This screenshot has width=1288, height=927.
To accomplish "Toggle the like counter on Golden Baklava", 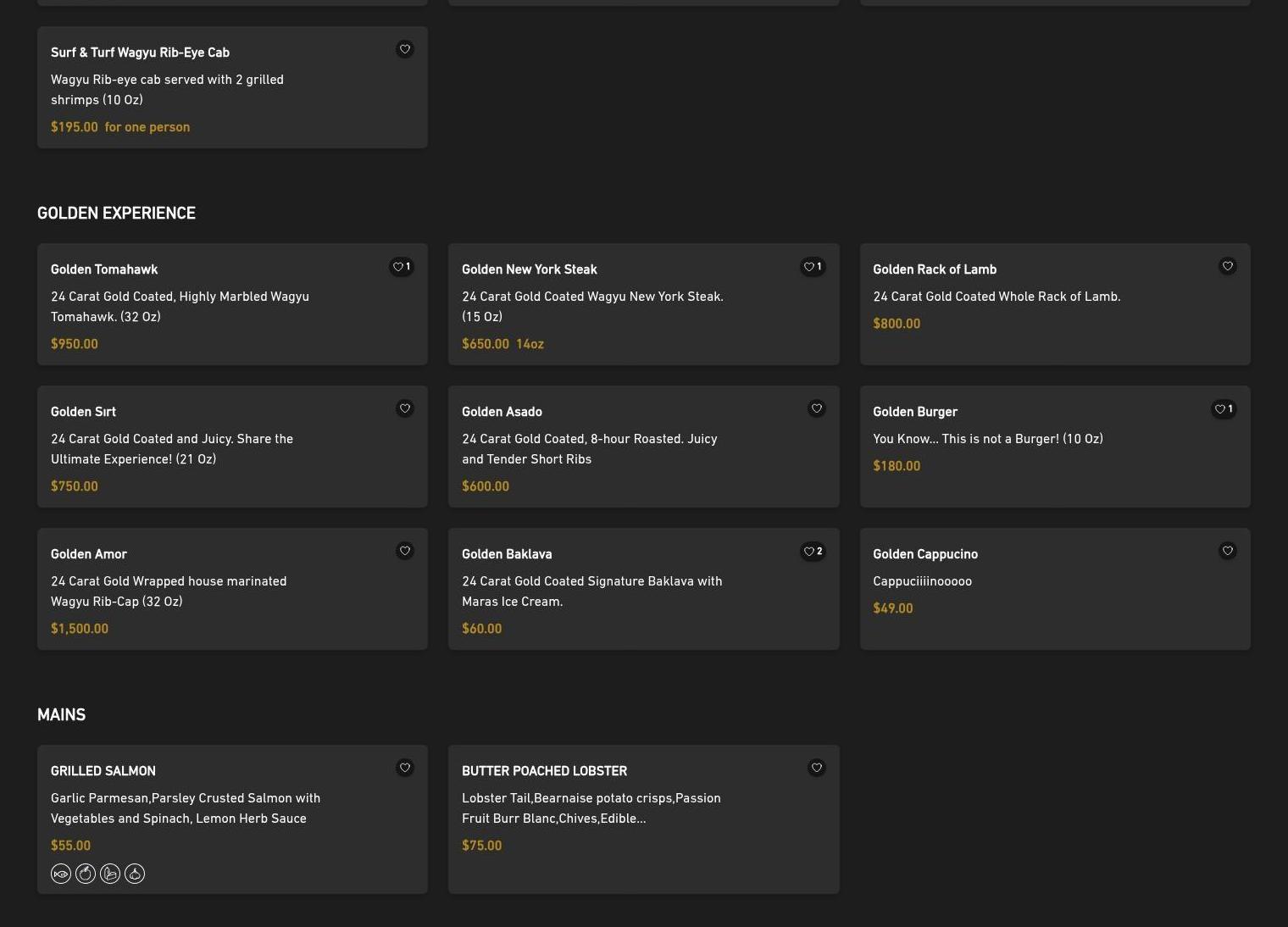I will (813, 552).
